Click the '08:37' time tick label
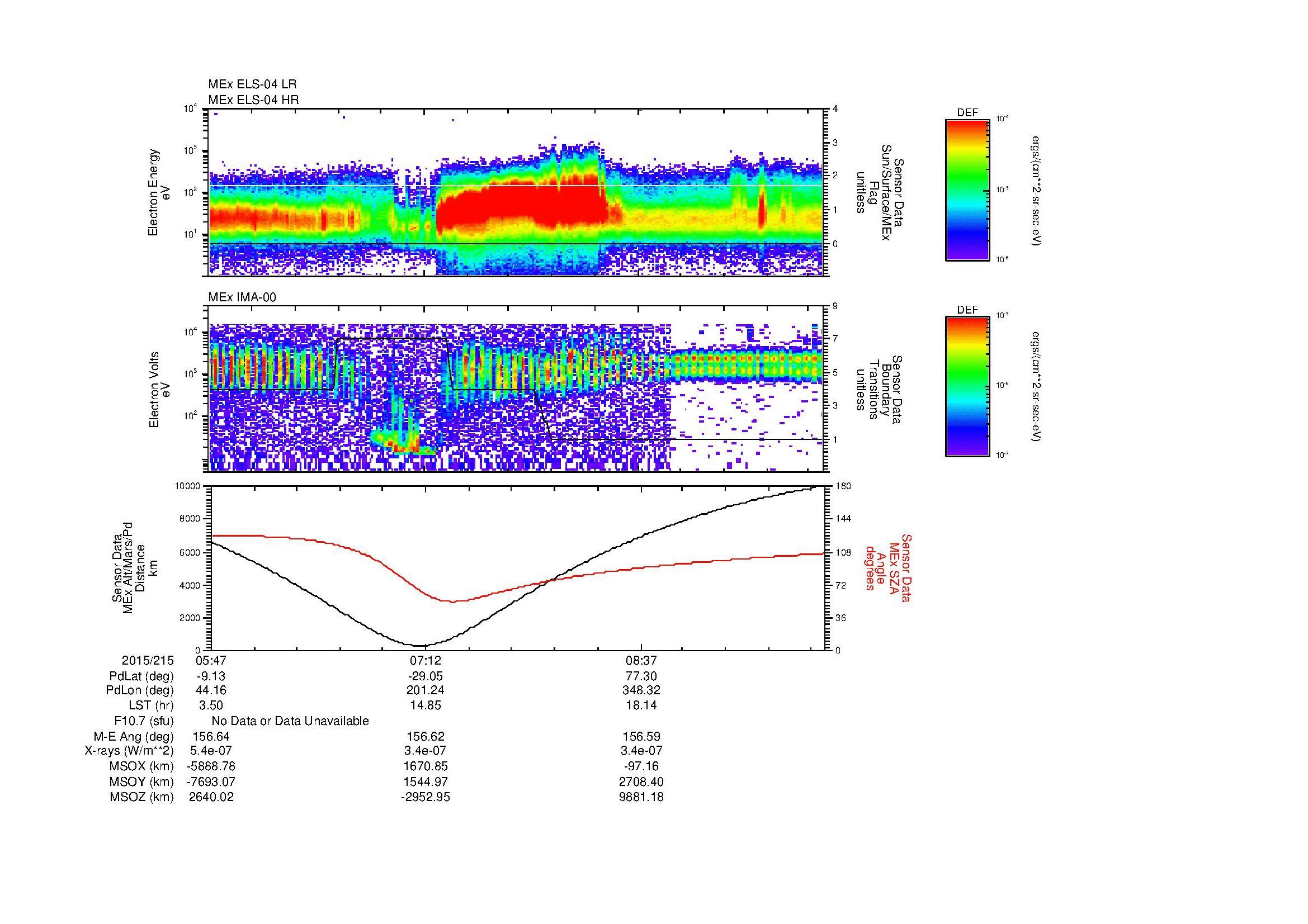 click(x=641, y=661)
